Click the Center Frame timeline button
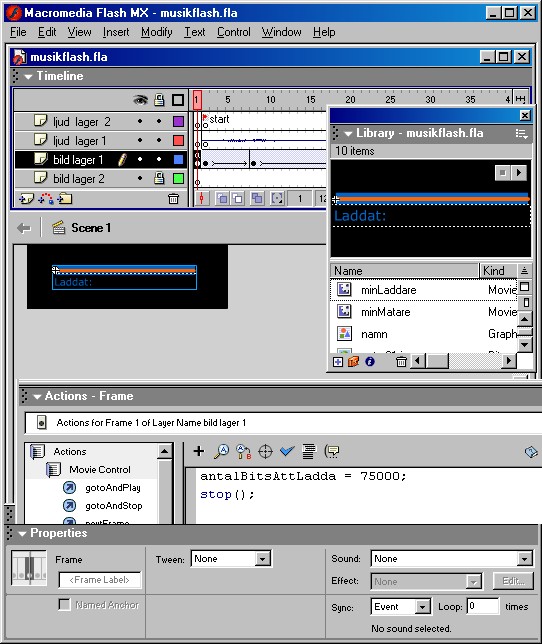This screenshot has height=644, width=542. point(201,199)
